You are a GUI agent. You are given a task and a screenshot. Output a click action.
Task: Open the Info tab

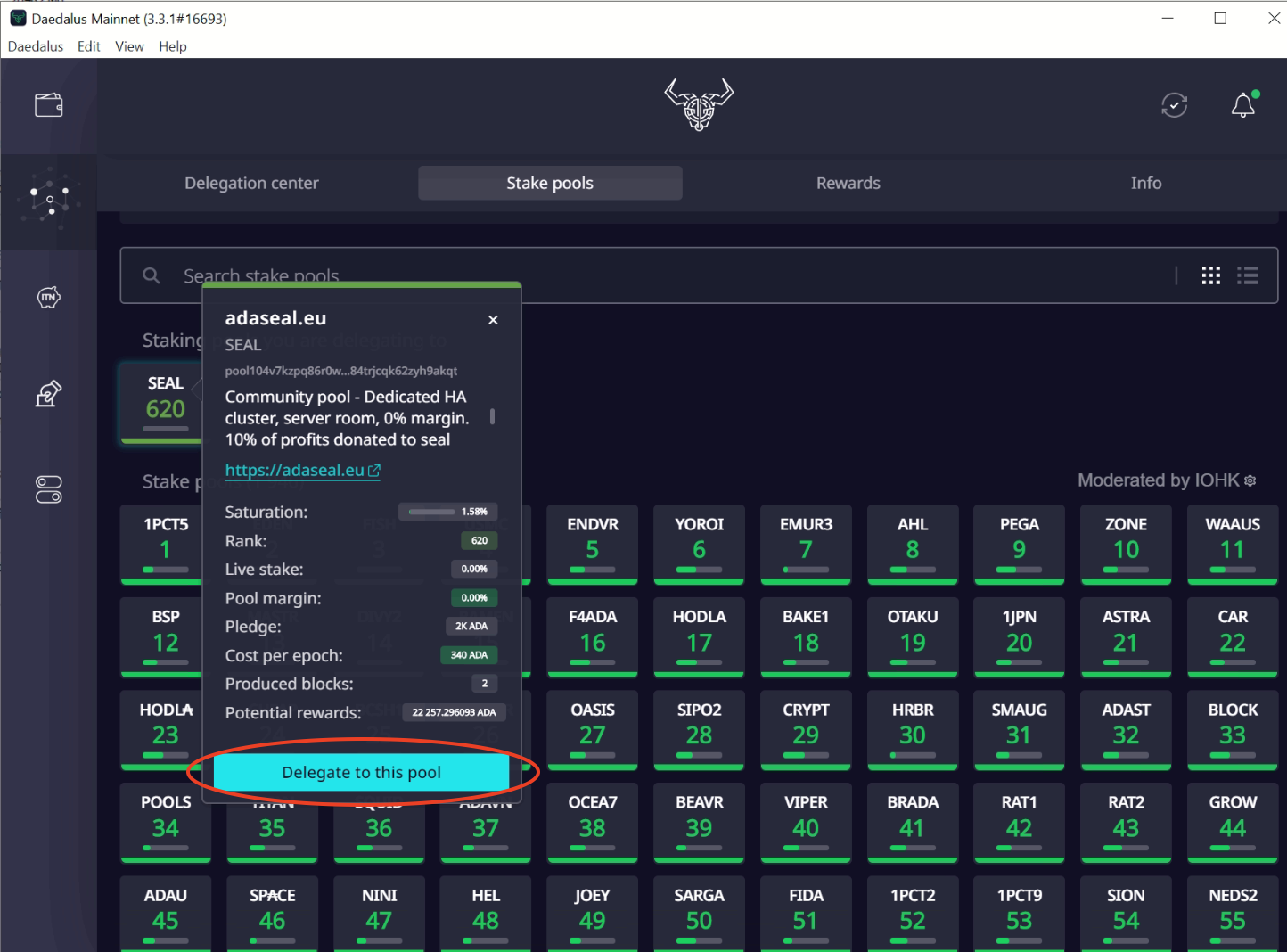pos(1146,183)
